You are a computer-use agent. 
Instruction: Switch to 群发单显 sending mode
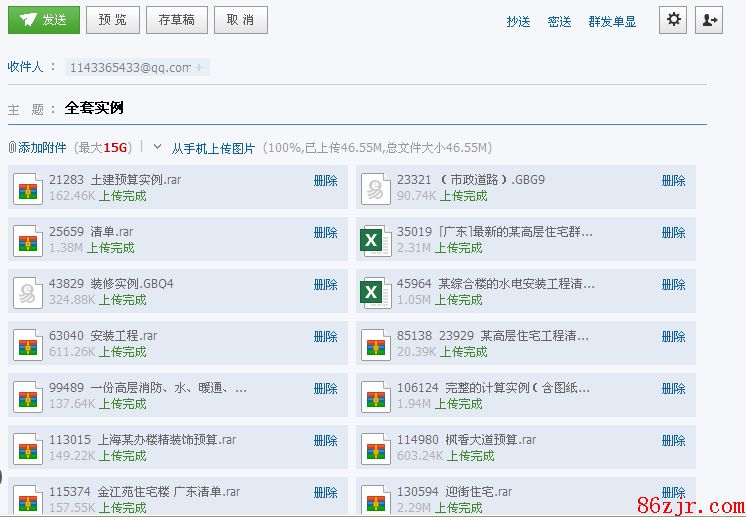pos(612,22)
